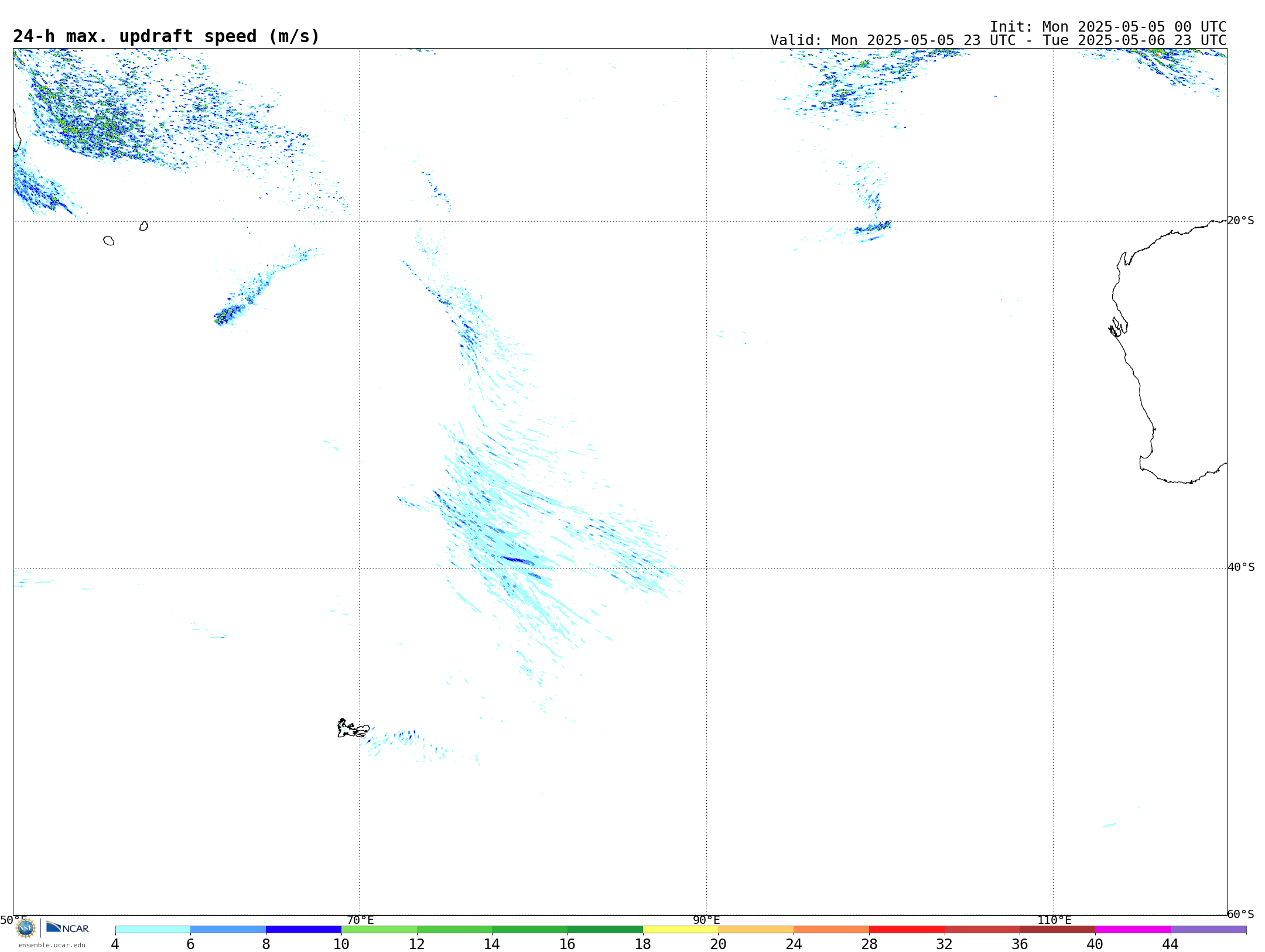Screen dimensions: 1265x952
Task: Click the colorbar tick label 44
Action: 1171,944
